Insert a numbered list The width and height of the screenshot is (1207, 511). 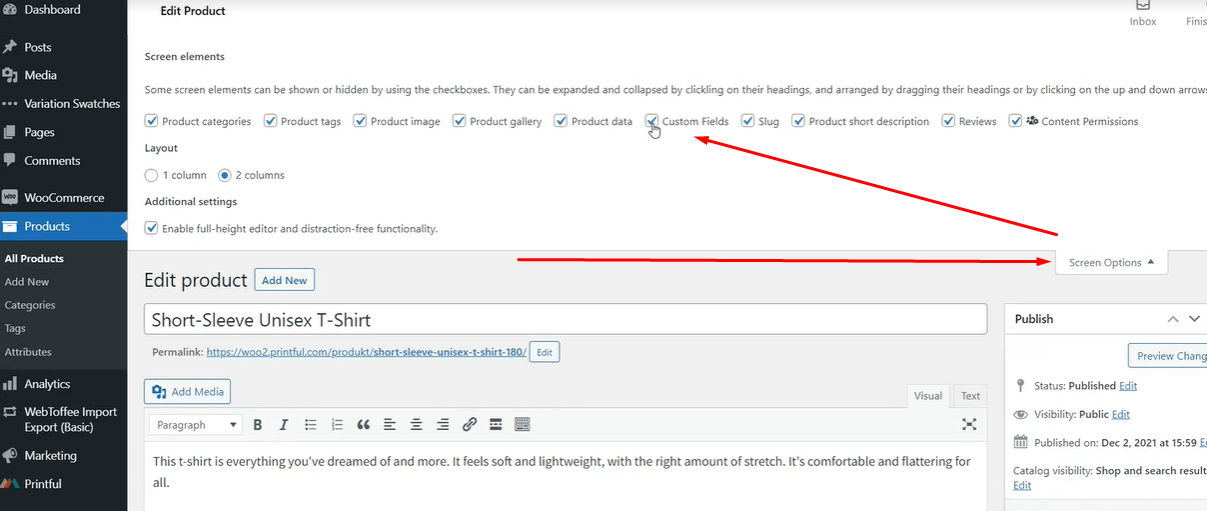337,425
